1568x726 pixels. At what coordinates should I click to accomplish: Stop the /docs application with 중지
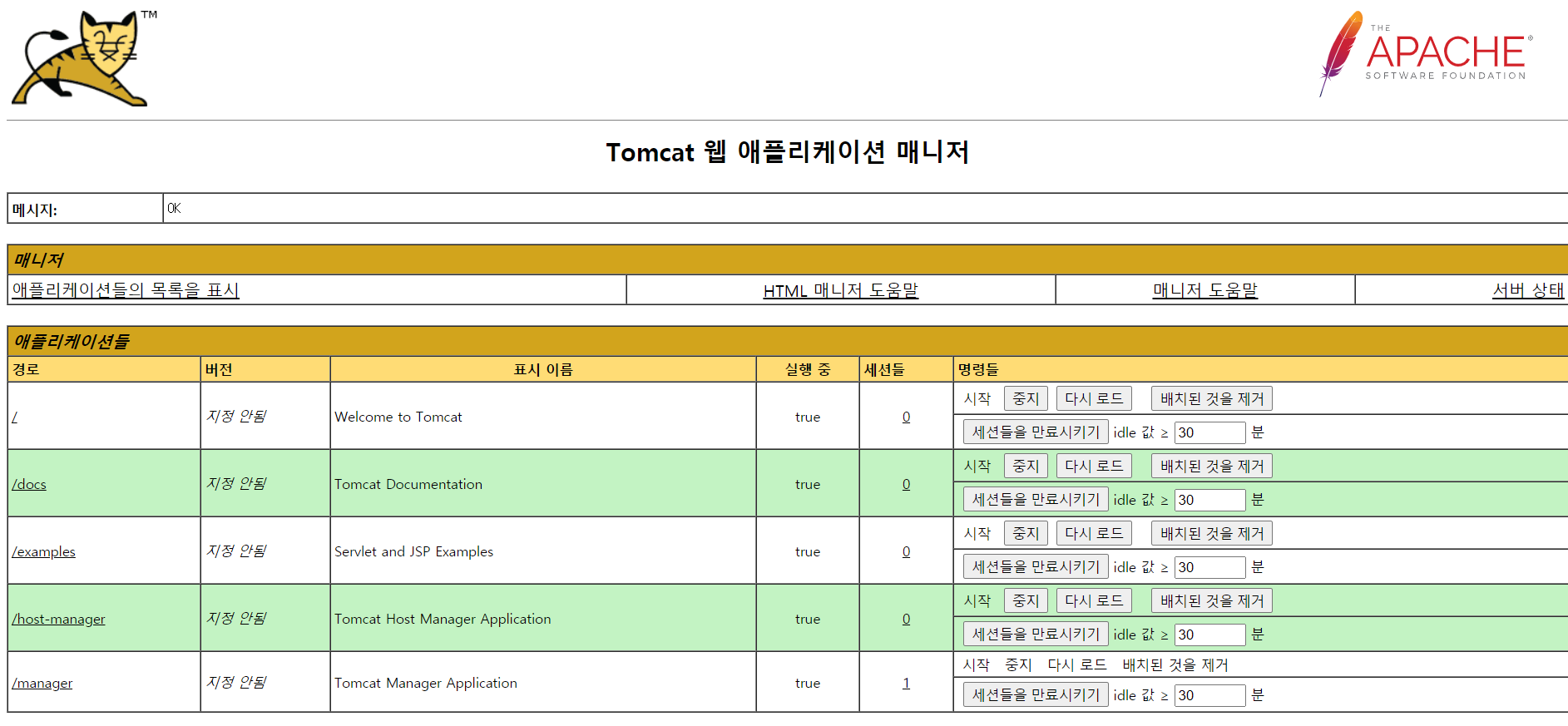click(1026, 467)
